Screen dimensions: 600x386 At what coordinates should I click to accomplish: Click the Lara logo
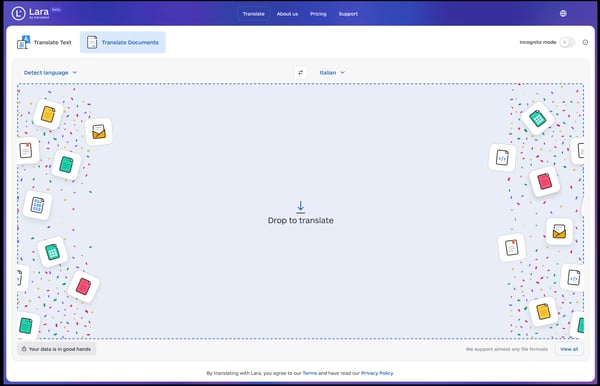coord(31,13)
